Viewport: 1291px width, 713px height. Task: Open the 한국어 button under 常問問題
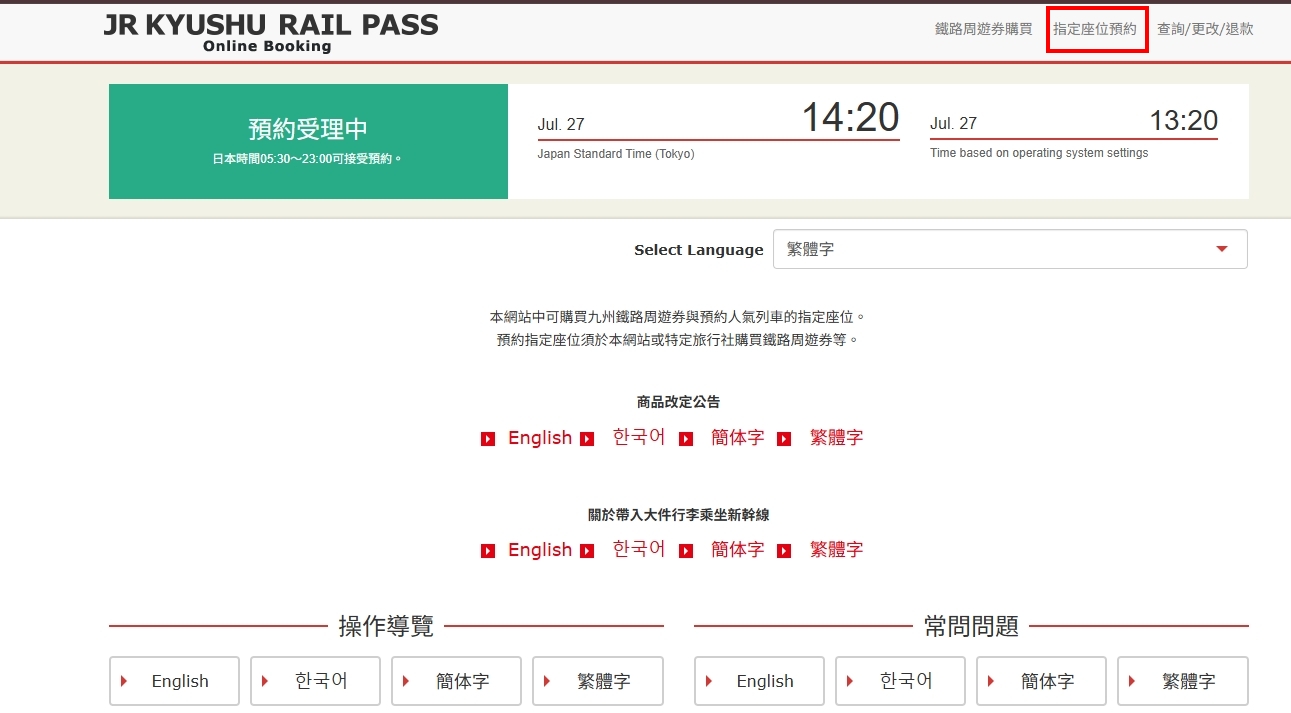click(900, 681)
